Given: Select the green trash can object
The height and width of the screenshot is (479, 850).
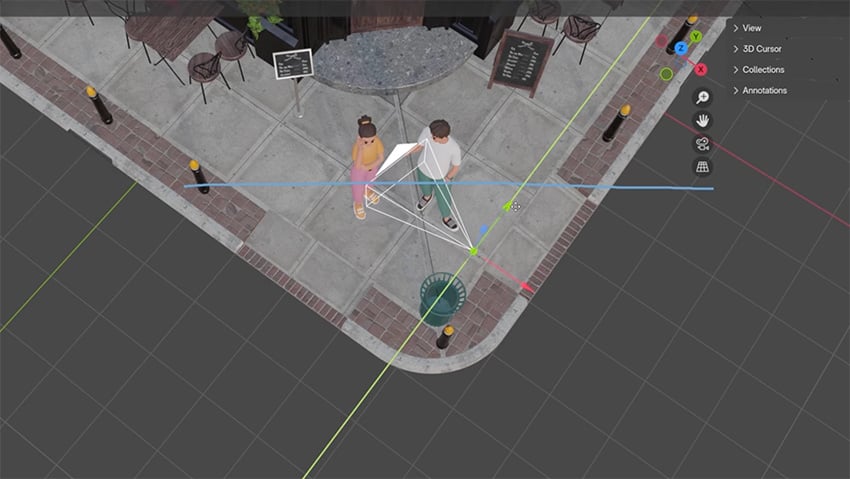Looking at the screenshot, I should click(442, 299).
